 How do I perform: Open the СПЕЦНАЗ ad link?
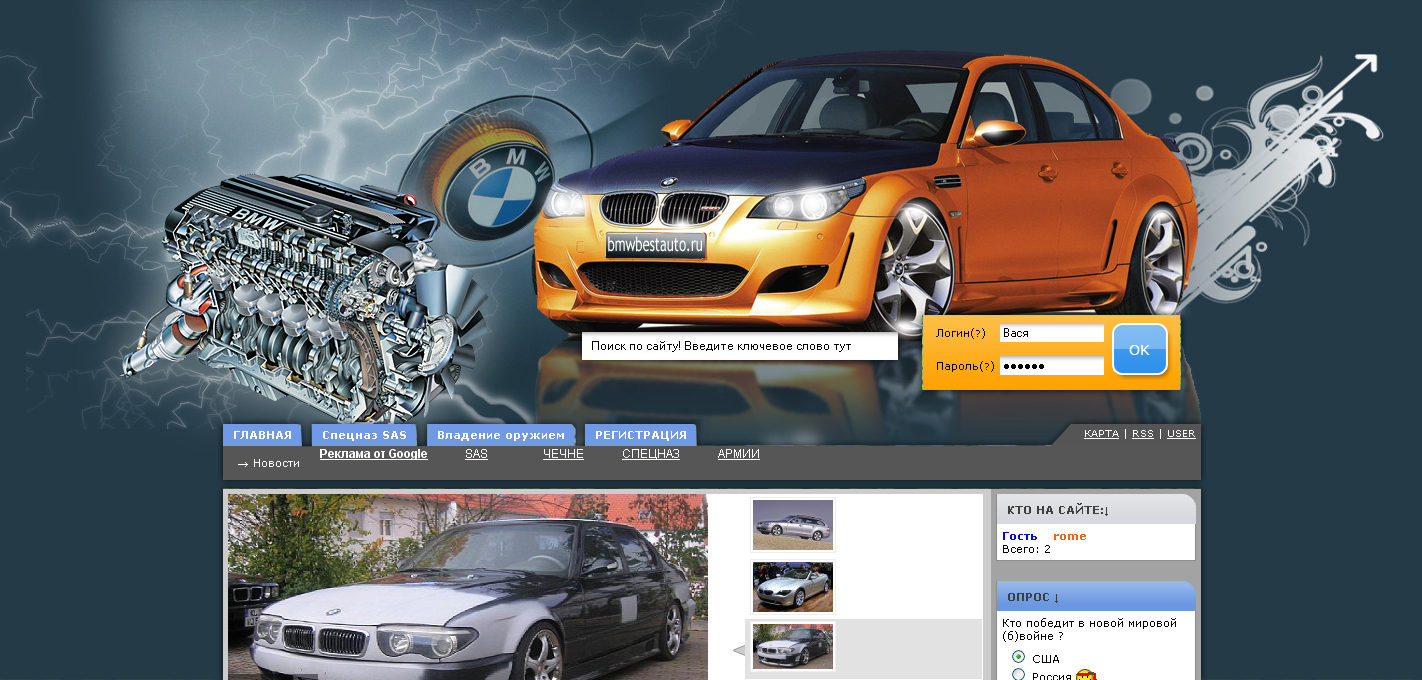click(651, 454)
